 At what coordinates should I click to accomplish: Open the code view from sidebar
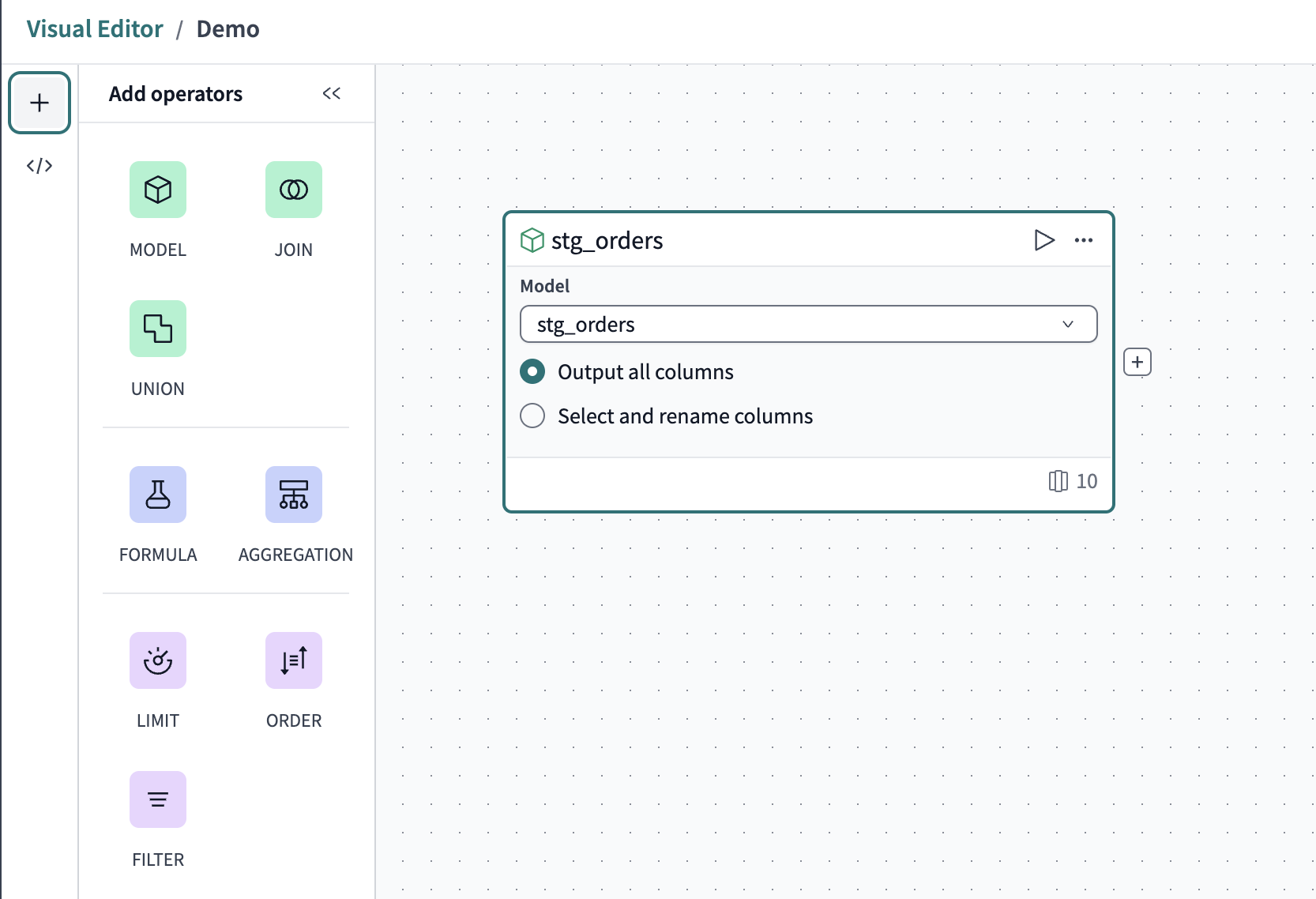(x=39, y=166)
